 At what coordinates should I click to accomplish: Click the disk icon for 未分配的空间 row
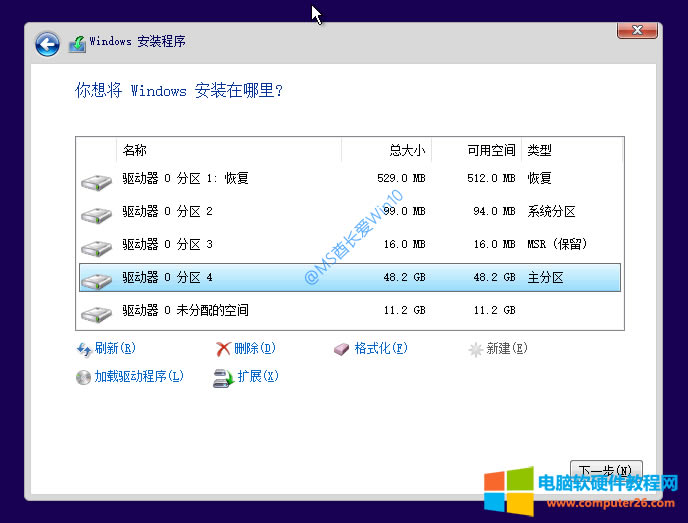[97, 314]
